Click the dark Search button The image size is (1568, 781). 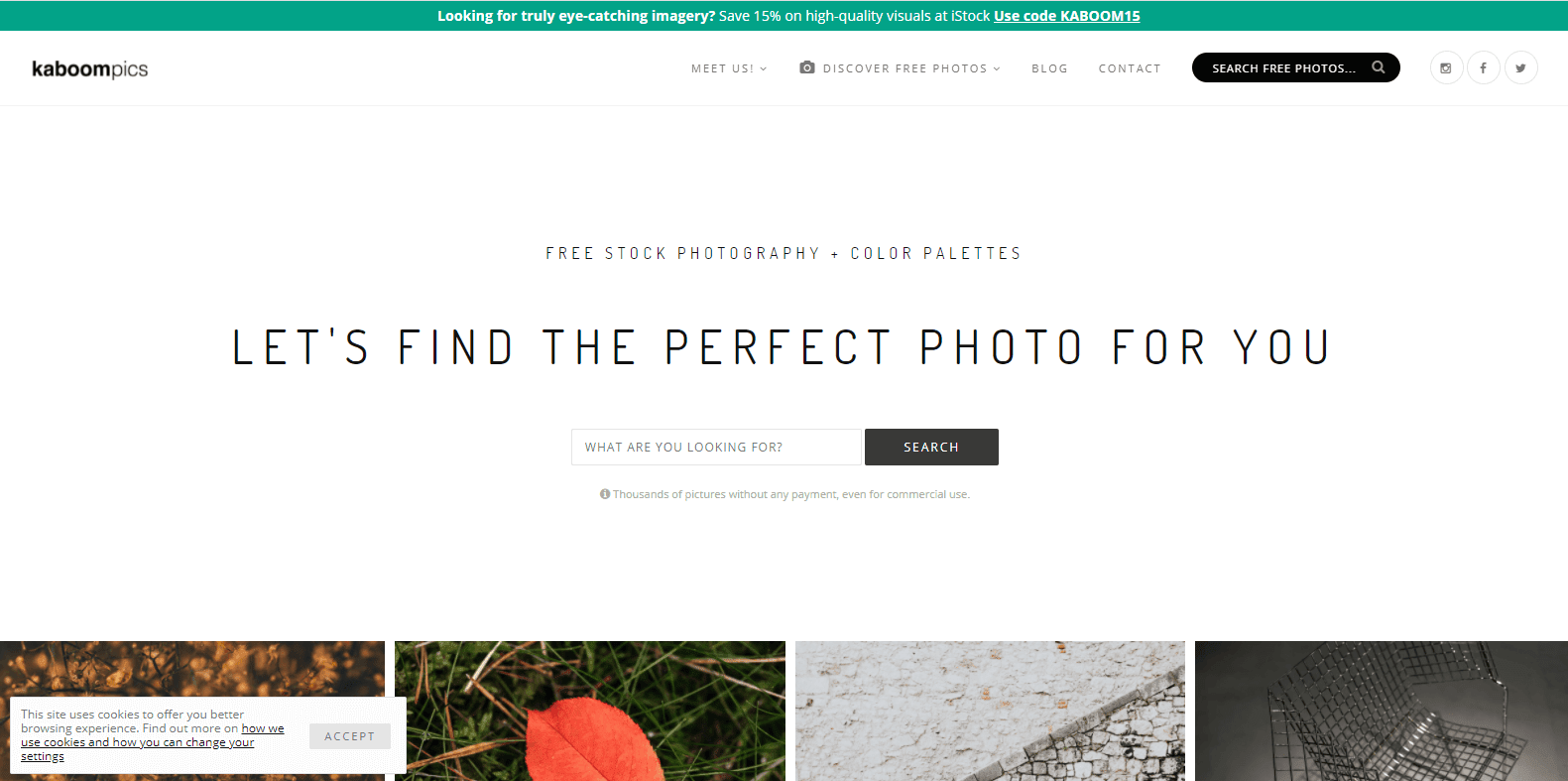931,447
